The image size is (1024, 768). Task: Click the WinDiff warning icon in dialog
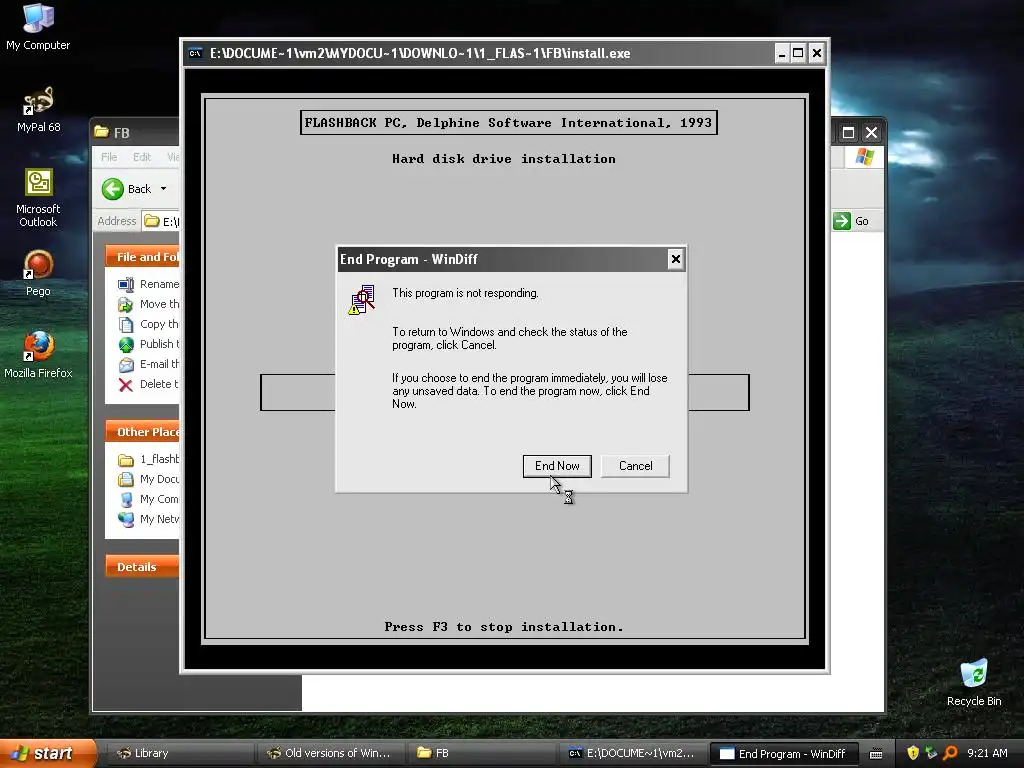362,300
